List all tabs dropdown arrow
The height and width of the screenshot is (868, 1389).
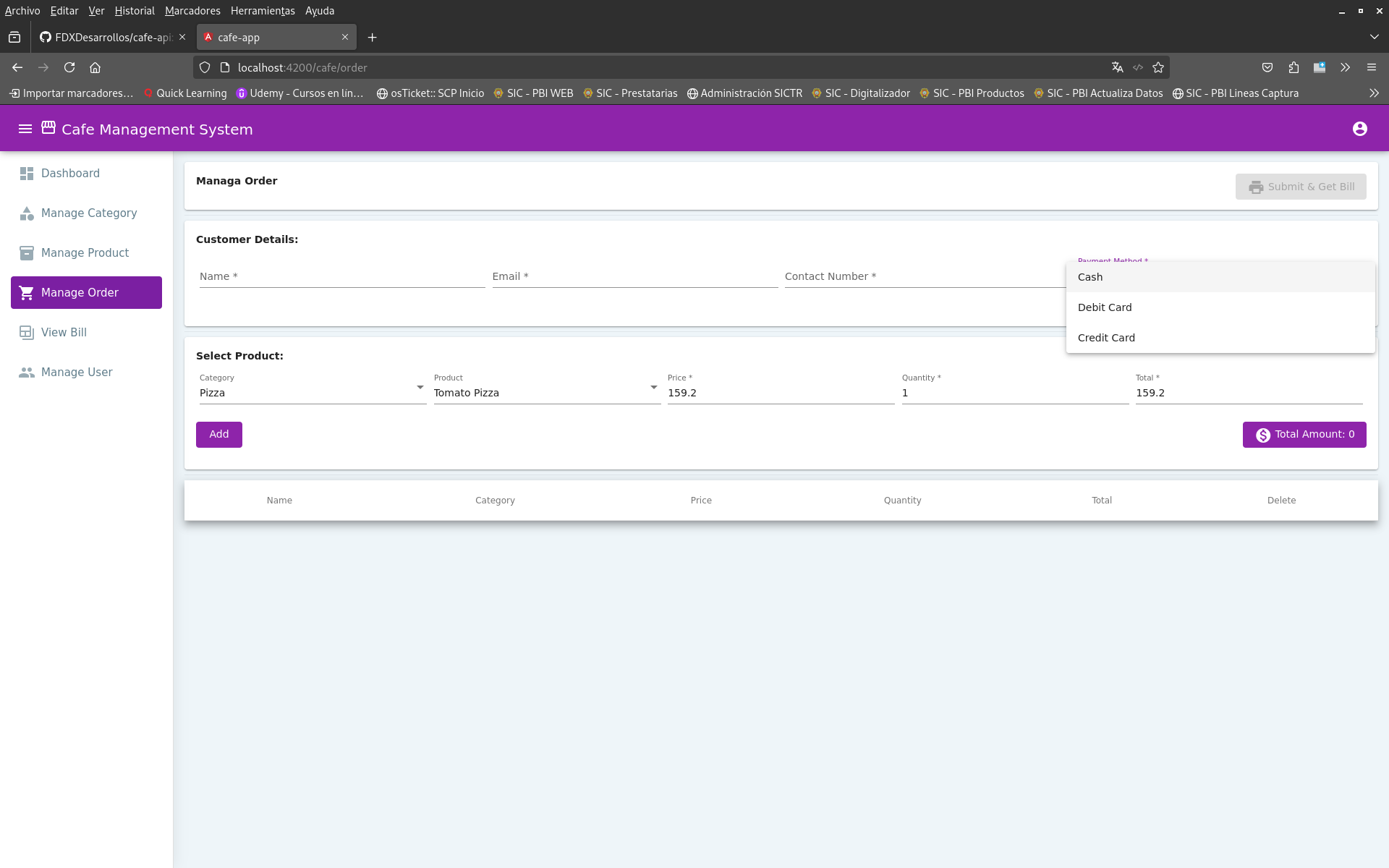click(1374, 37)
